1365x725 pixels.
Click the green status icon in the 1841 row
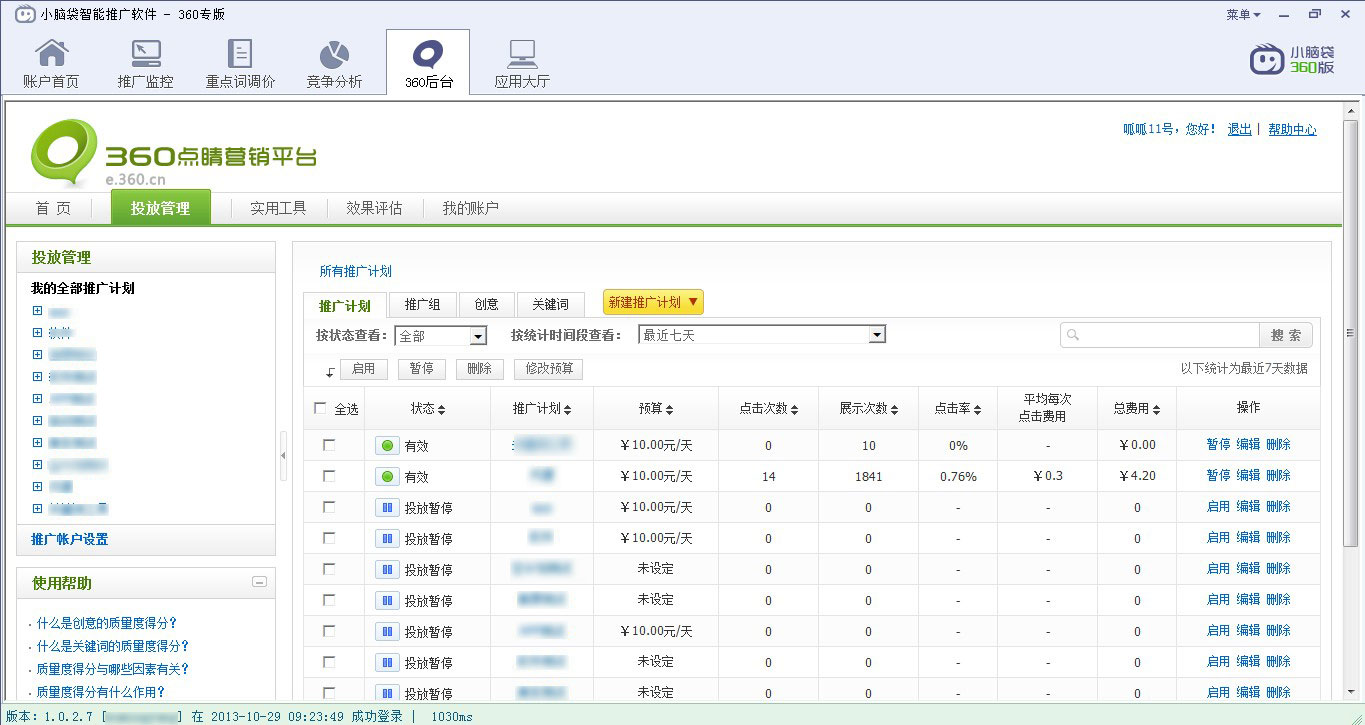387,477
